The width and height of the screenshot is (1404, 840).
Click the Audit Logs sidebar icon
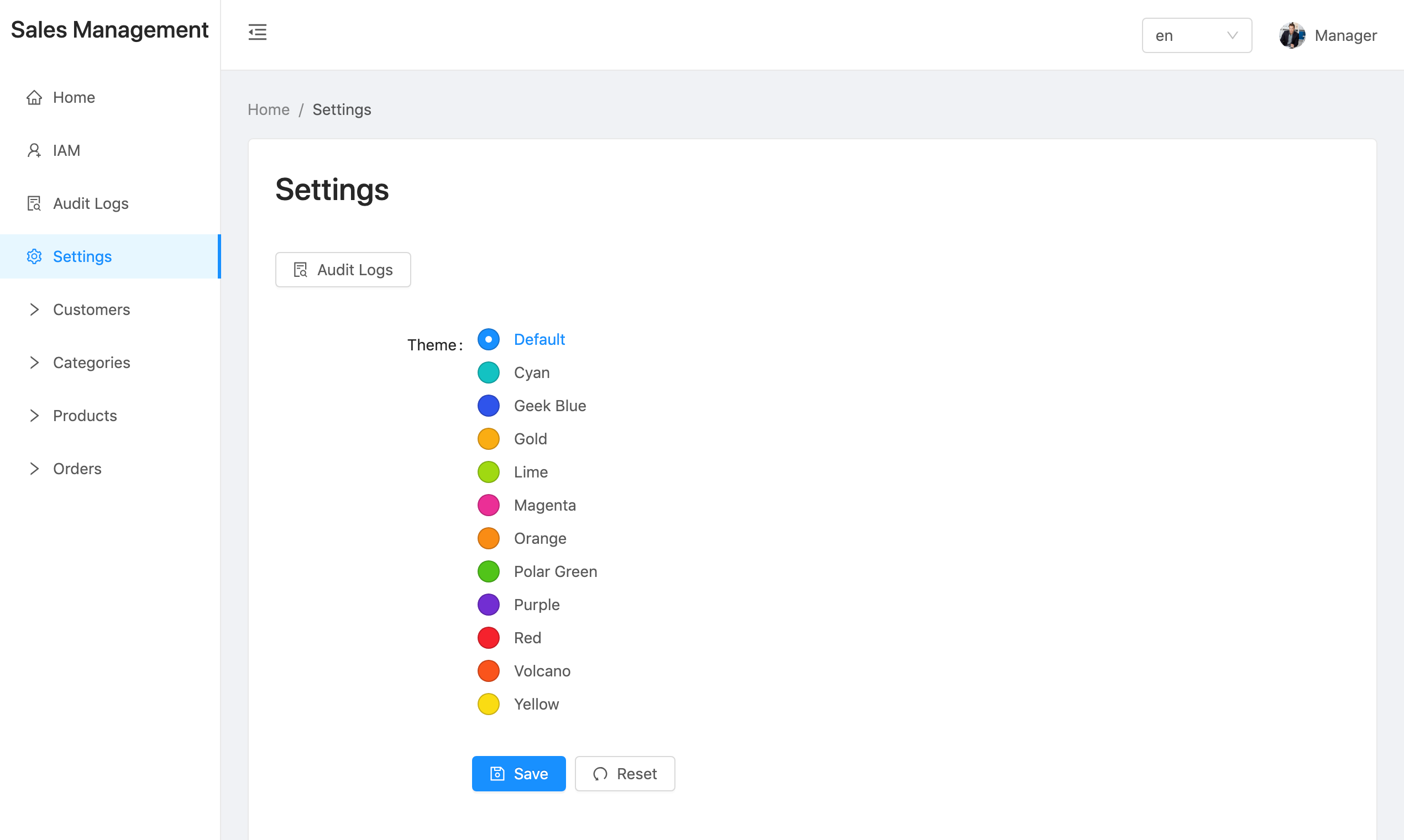point(34,203)
